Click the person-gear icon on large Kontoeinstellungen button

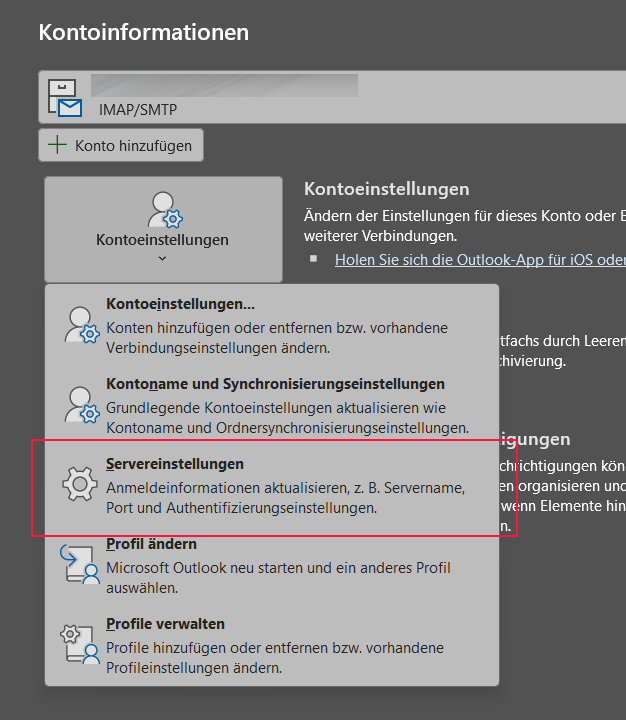pyautogui.click(x=163, y=208)
